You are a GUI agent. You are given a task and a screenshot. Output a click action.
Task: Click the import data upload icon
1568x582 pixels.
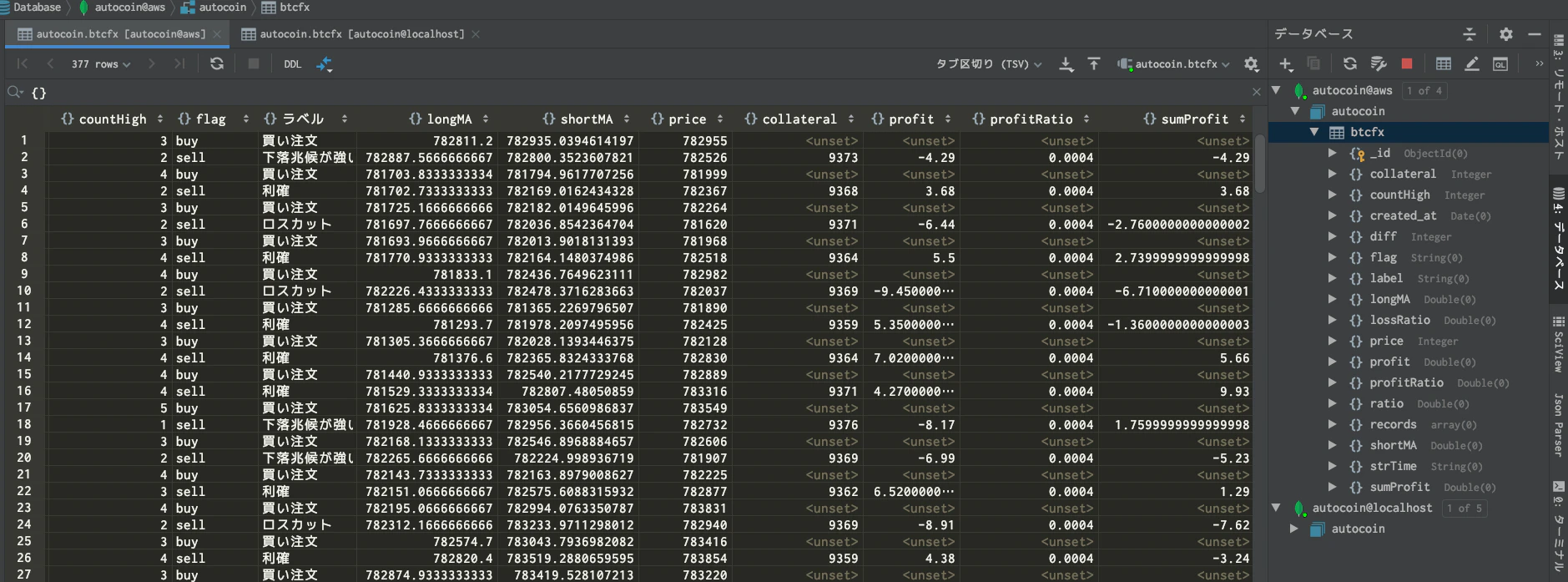(1094, 63)
